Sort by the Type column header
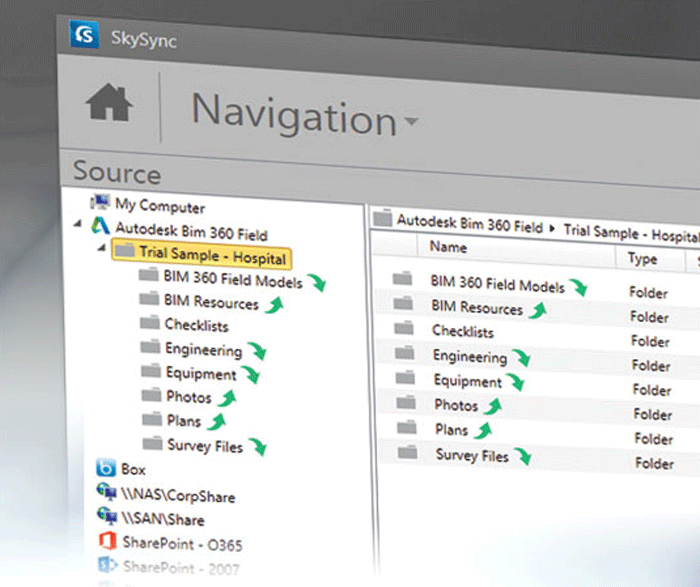Viewport: 700px width, 587px height. tap(641, 259)
